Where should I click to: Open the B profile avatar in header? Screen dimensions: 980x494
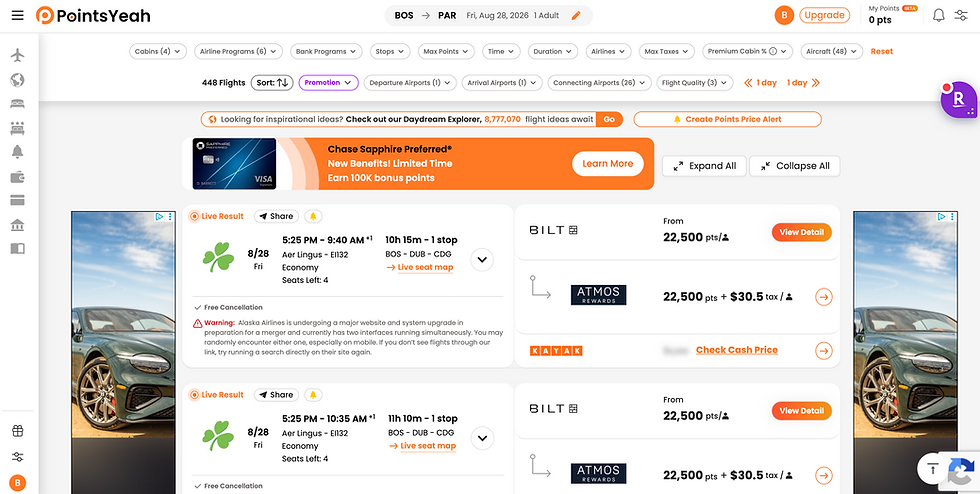pos(784,16)
